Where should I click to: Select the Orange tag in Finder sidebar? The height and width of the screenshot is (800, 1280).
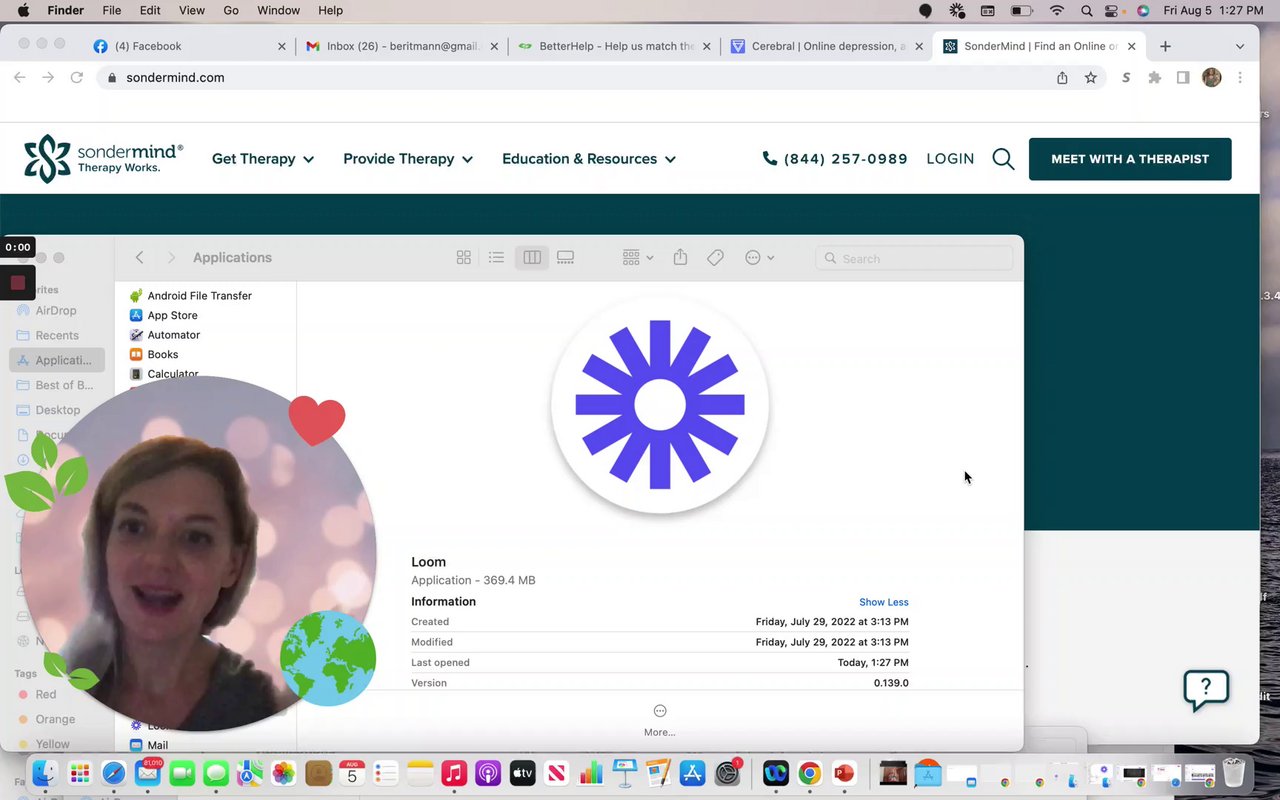[x=55, y=720]
